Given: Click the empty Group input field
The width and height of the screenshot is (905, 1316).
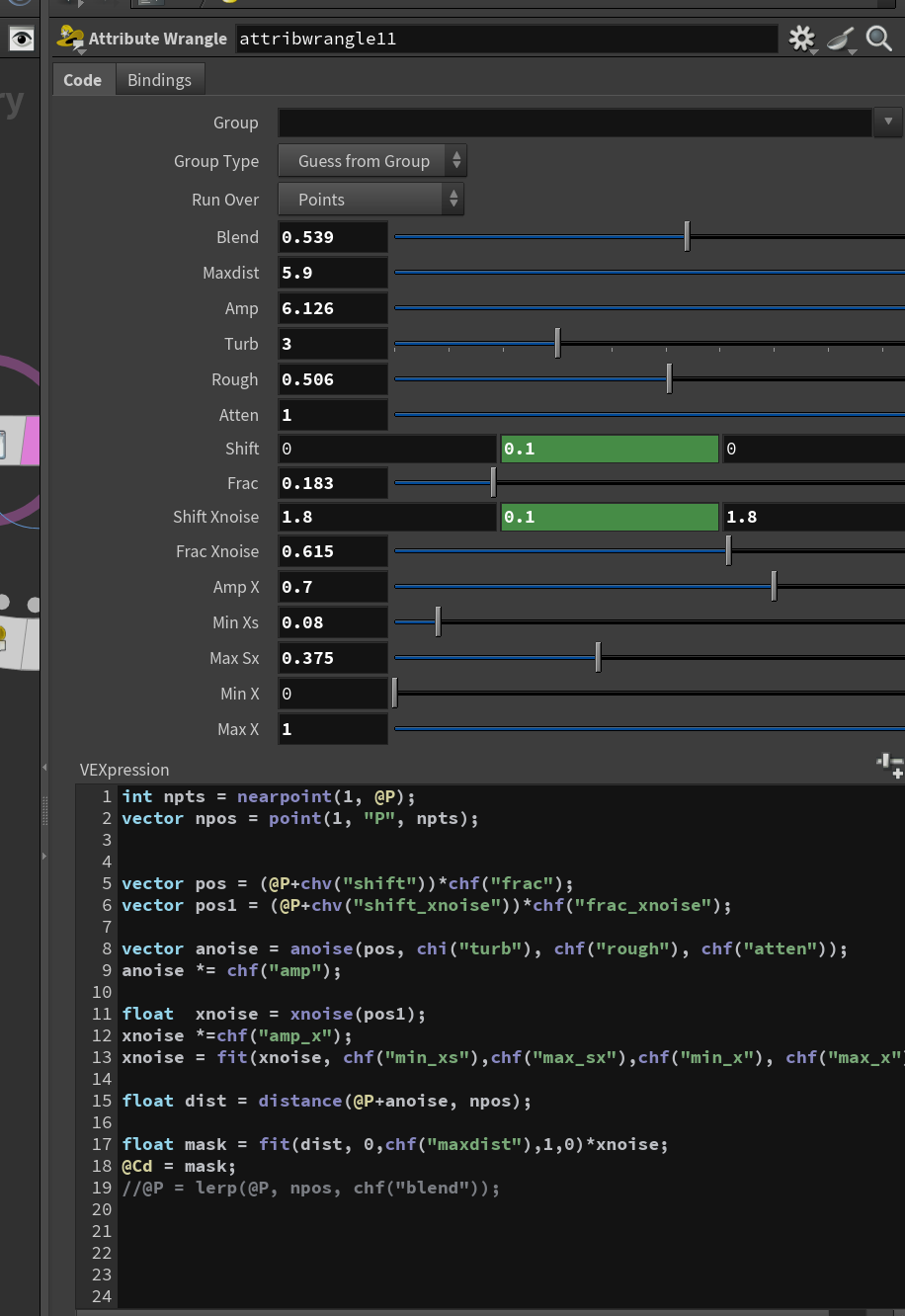Looking at the screenshot, I should [x=575, y=123].
